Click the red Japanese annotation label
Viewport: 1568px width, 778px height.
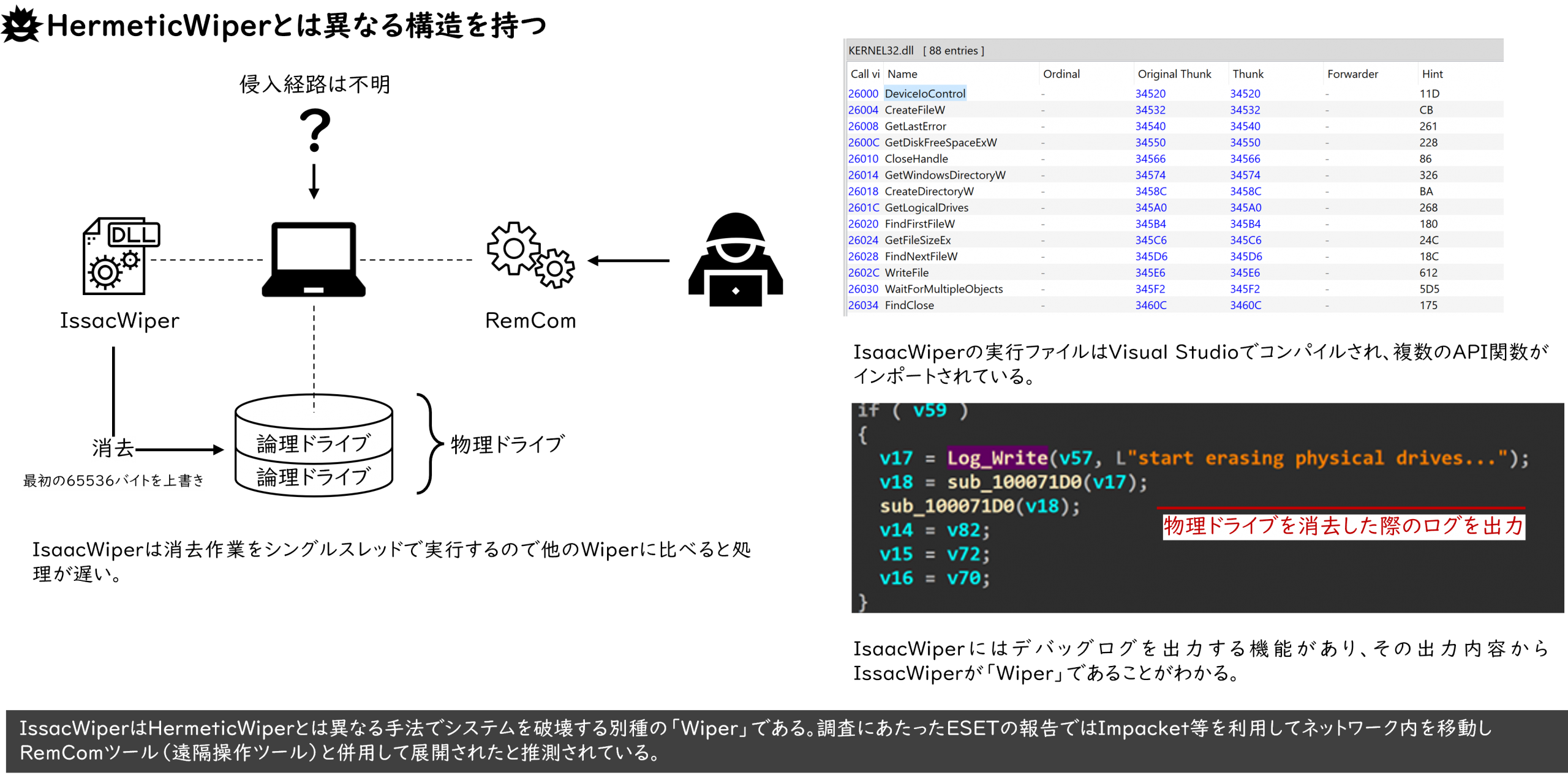point(1343,526)
